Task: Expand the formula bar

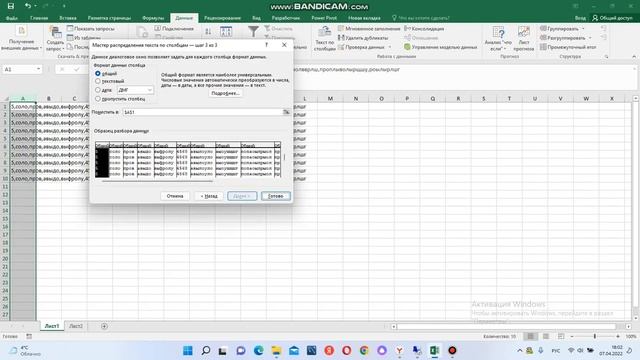Action: pos(634,69)
